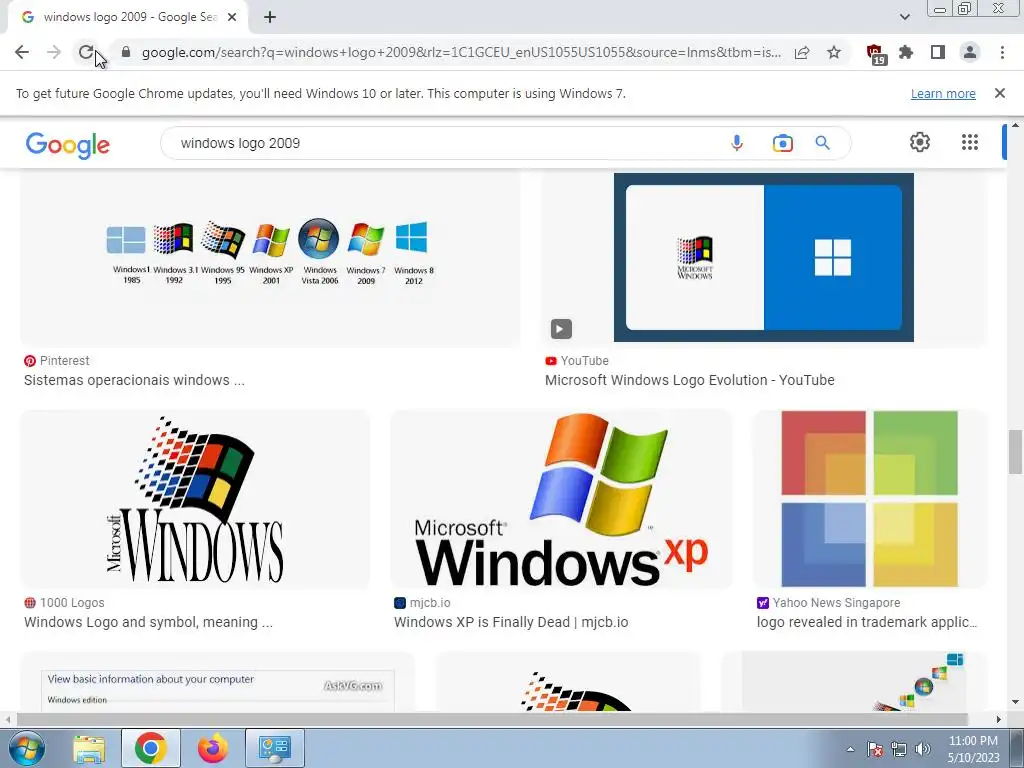Click the horizontal scrollbar at page bottom

point(491,719)
